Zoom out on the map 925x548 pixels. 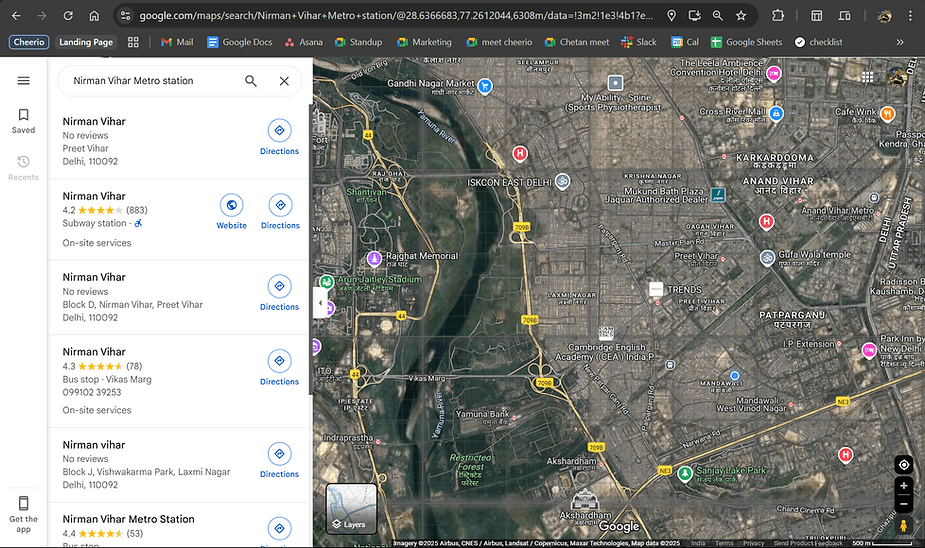pyautogui.click(x=904, y=504)
